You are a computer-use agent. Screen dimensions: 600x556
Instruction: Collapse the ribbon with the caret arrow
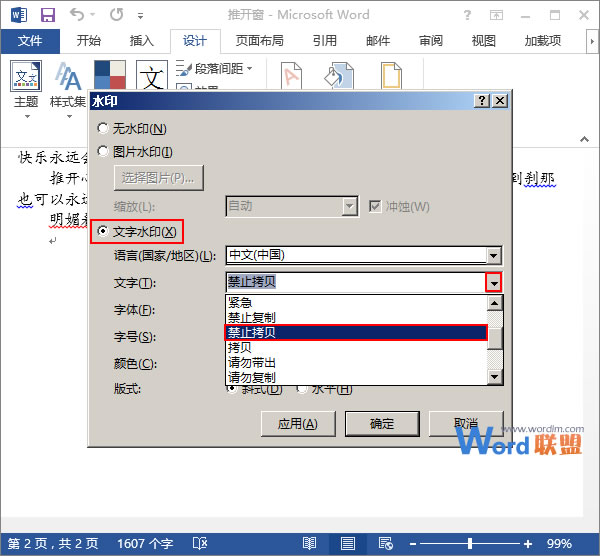[x=584, y=139]
